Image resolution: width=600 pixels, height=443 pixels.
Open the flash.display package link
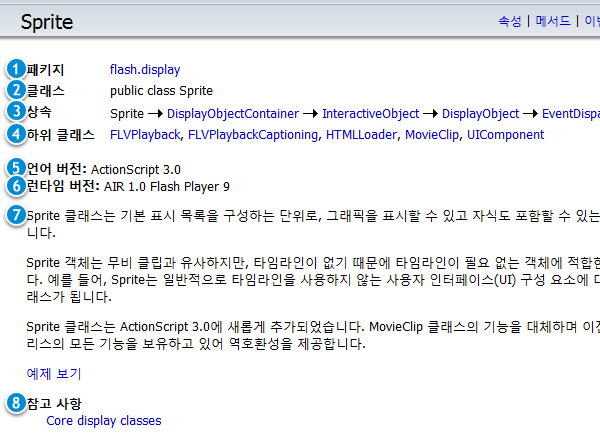pos(145,70)
